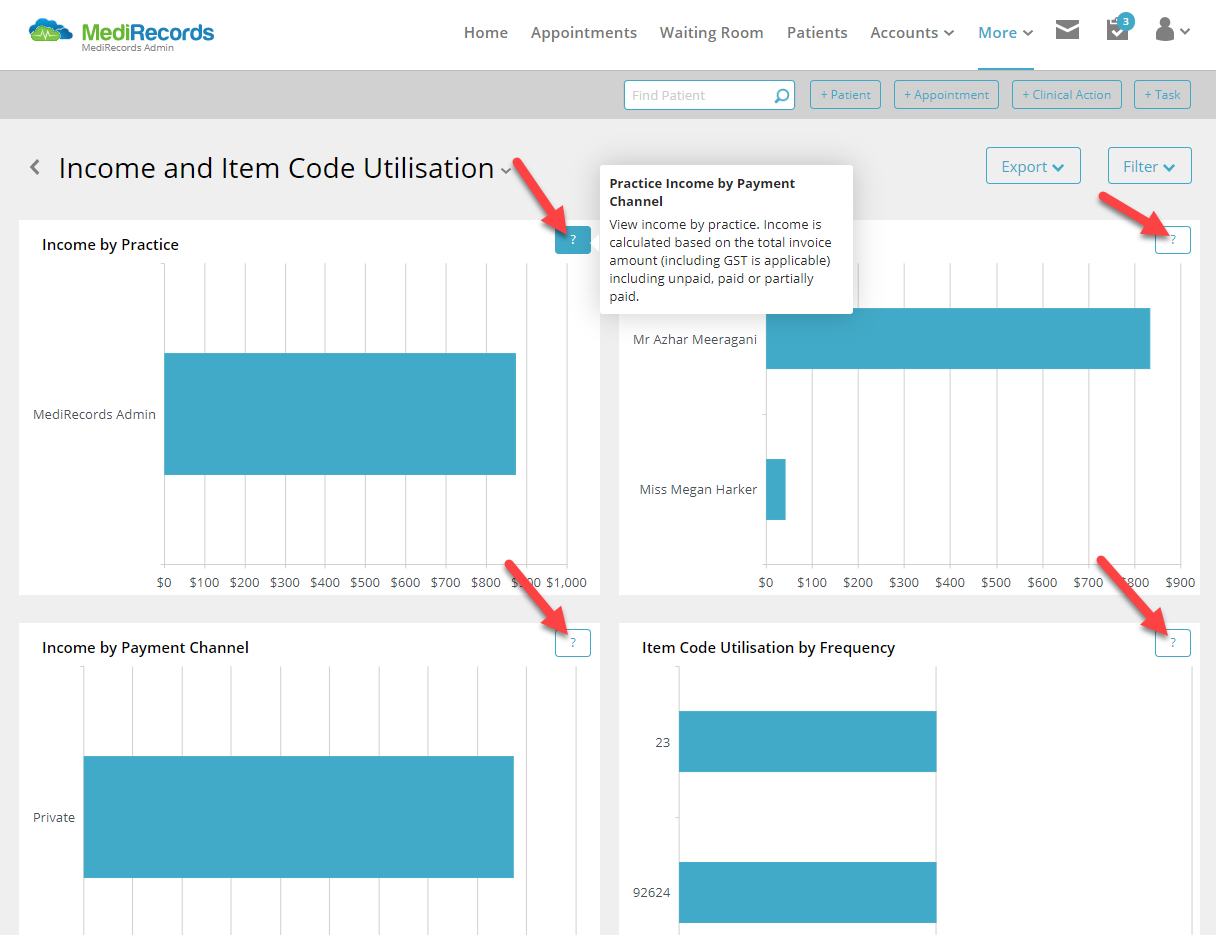Click the Miss Megan Harker bar
This screenshot has width=1216, height=935.
[x=776, y=489]
